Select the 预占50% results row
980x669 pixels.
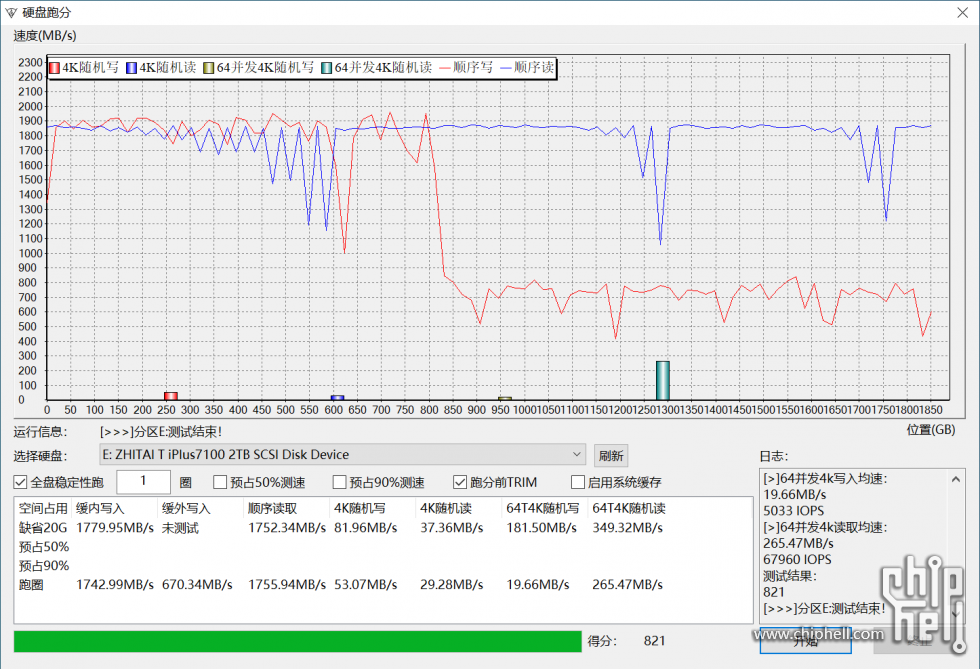pyautogui.click(x=382, y=547)
